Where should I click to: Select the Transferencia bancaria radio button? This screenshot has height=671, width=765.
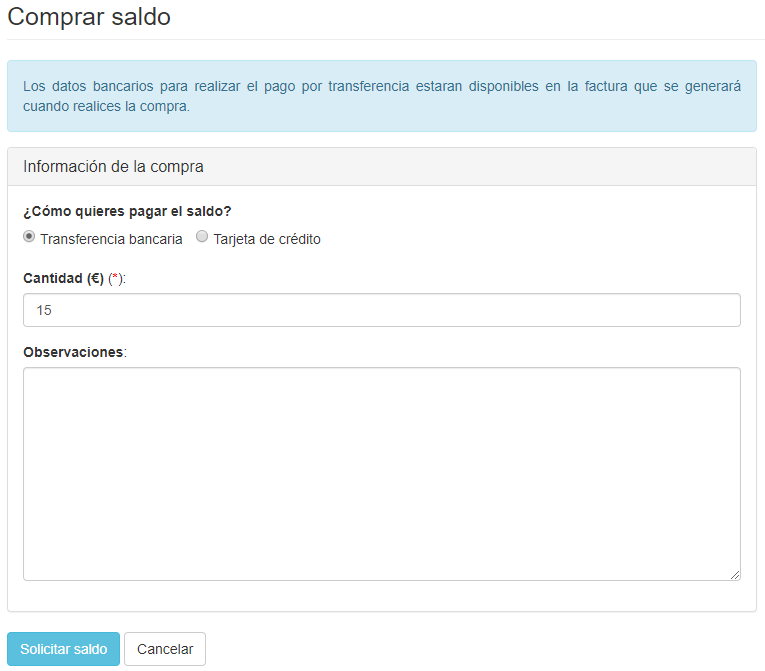click(29, 238)
